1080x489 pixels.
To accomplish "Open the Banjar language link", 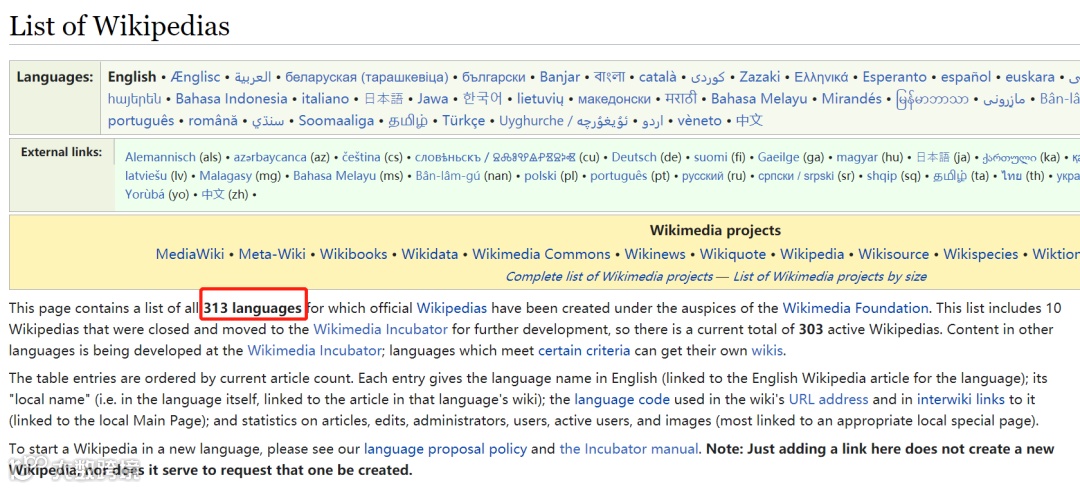I will point(560,77).
